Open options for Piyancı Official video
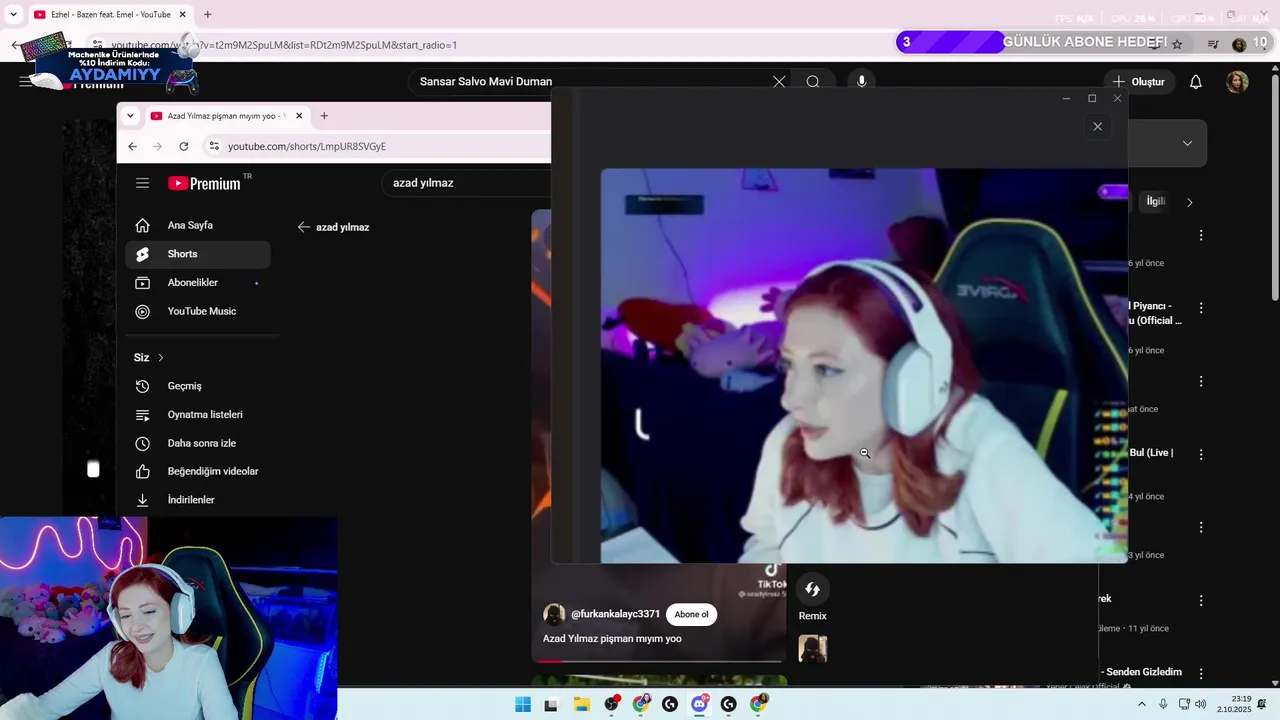This screenshot has height=720, width=1280. pos(1201,308)
